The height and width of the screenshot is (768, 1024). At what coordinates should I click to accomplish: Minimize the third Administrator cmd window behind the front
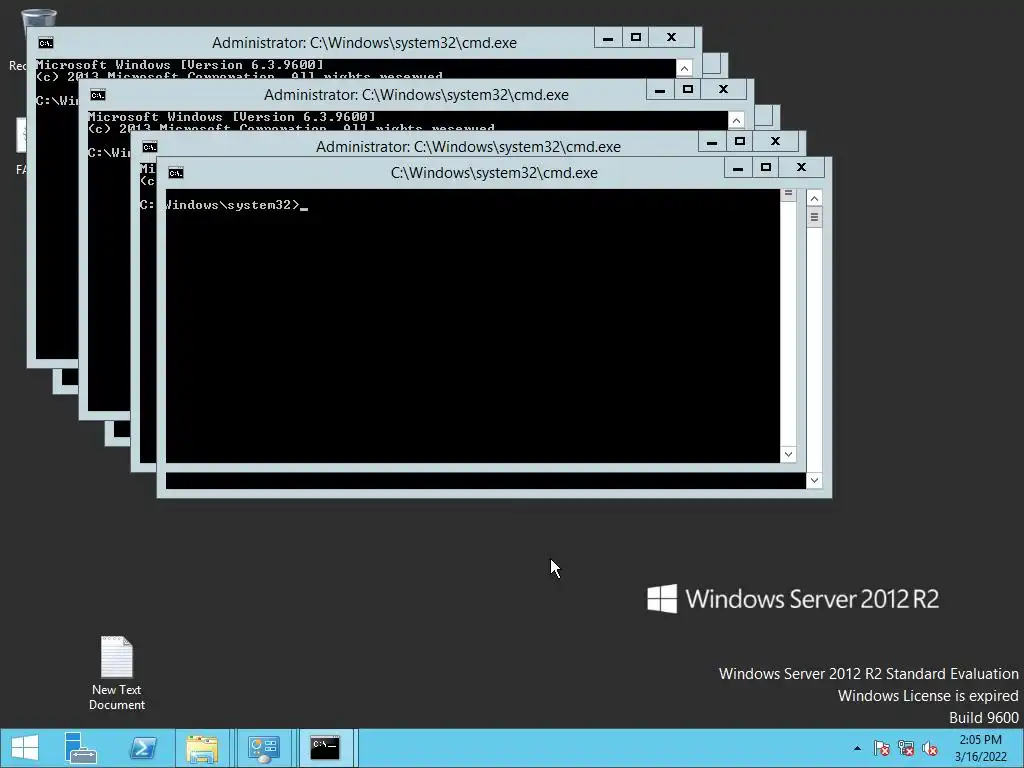712,142
